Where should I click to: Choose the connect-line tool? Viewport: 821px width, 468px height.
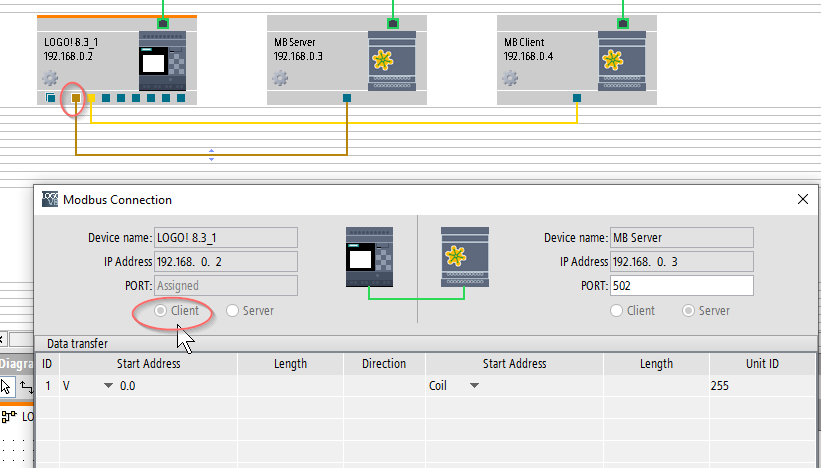(x=27, y=387)
